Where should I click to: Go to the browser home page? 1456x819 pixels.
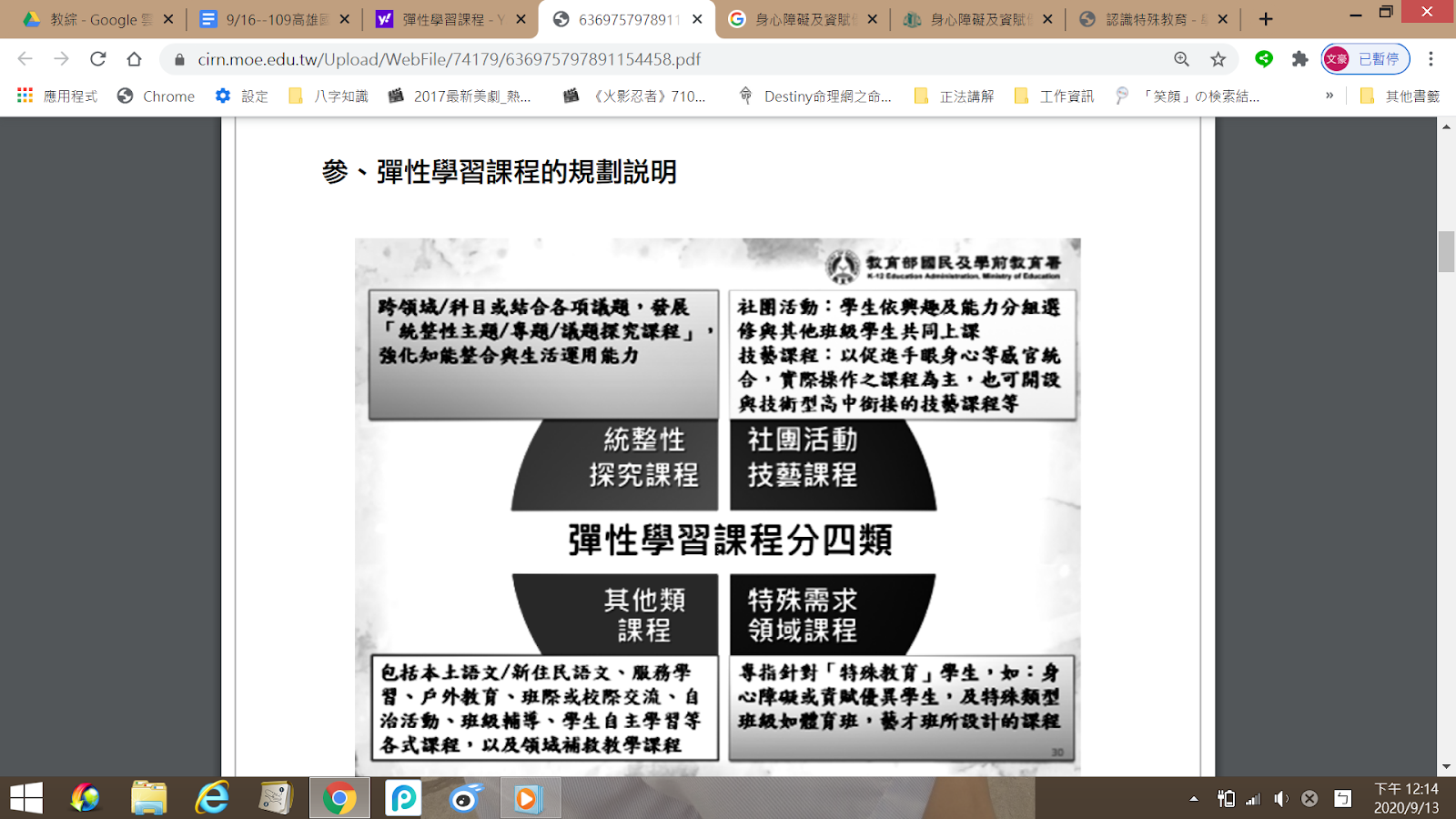click(134, 59)
